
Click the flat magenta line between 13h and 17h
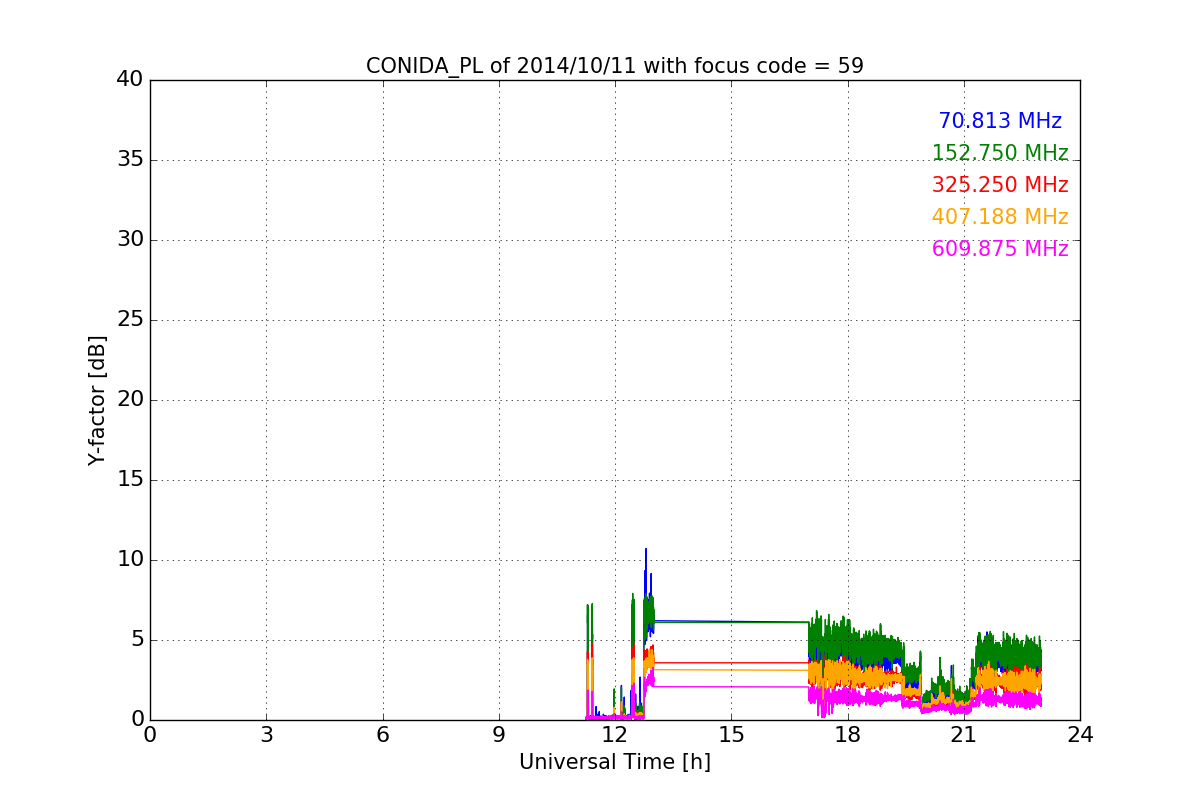pyautogui.click(x=731, y=687)
